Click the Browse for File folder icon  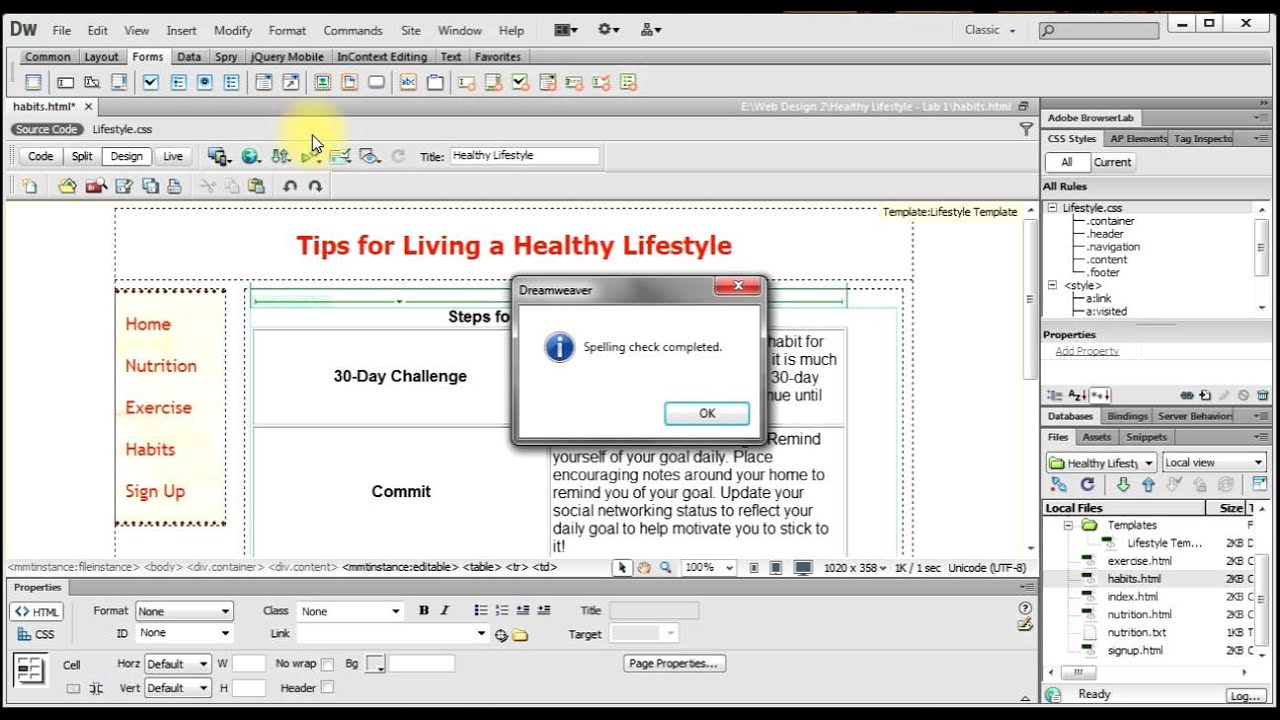(x=520, y=634)
